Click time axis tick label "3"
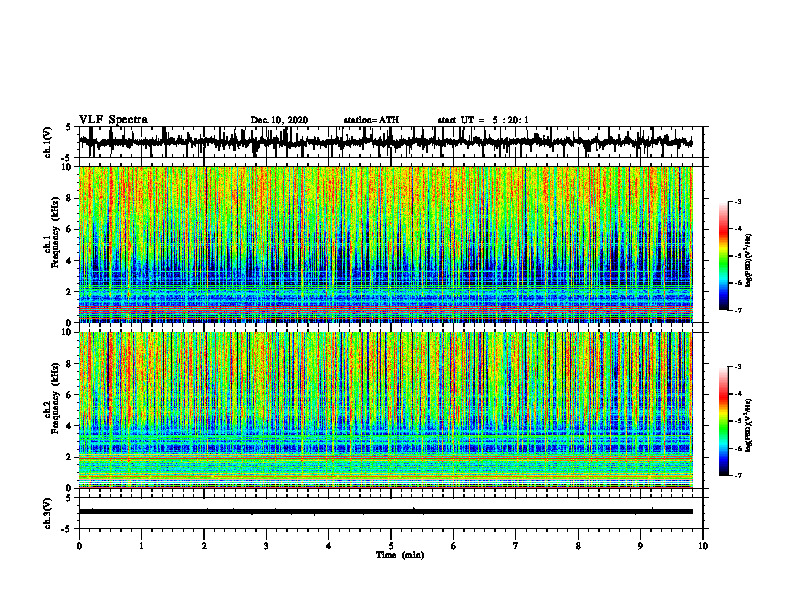The image size is (792, 612). [x=266, y=546]
